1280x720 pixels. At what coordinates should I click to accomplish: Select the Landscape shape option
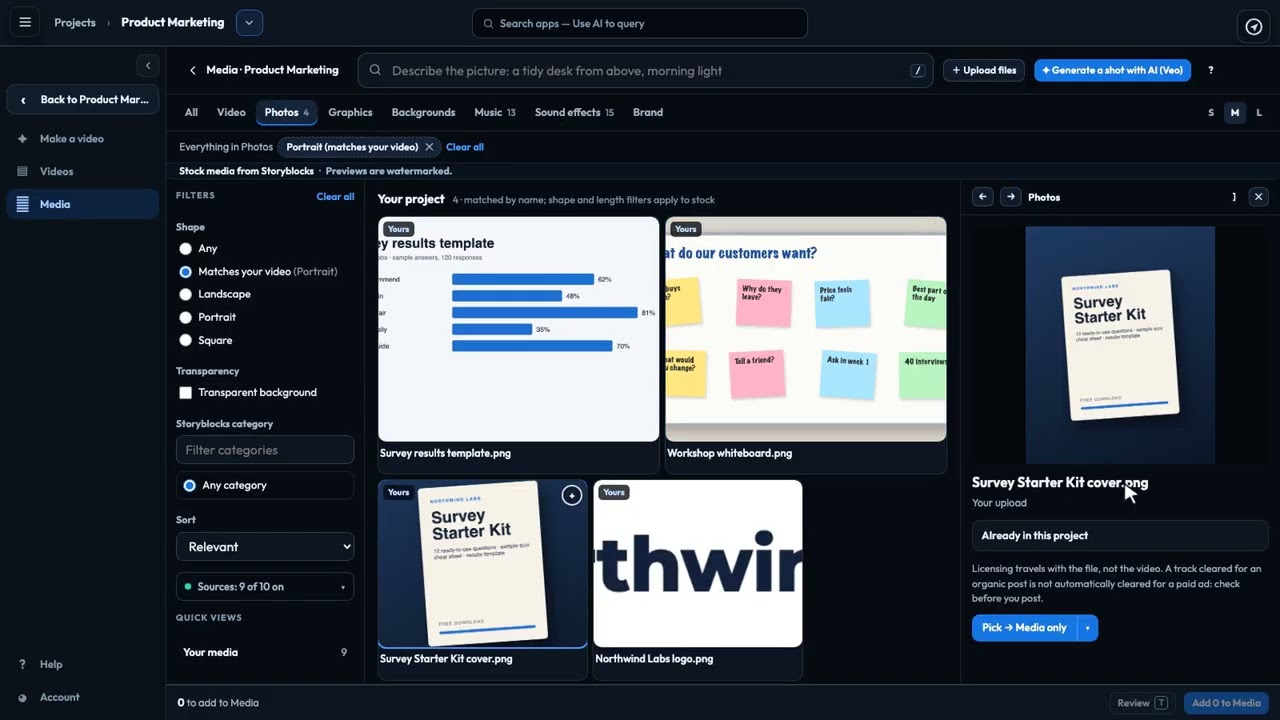pos(185,294)
